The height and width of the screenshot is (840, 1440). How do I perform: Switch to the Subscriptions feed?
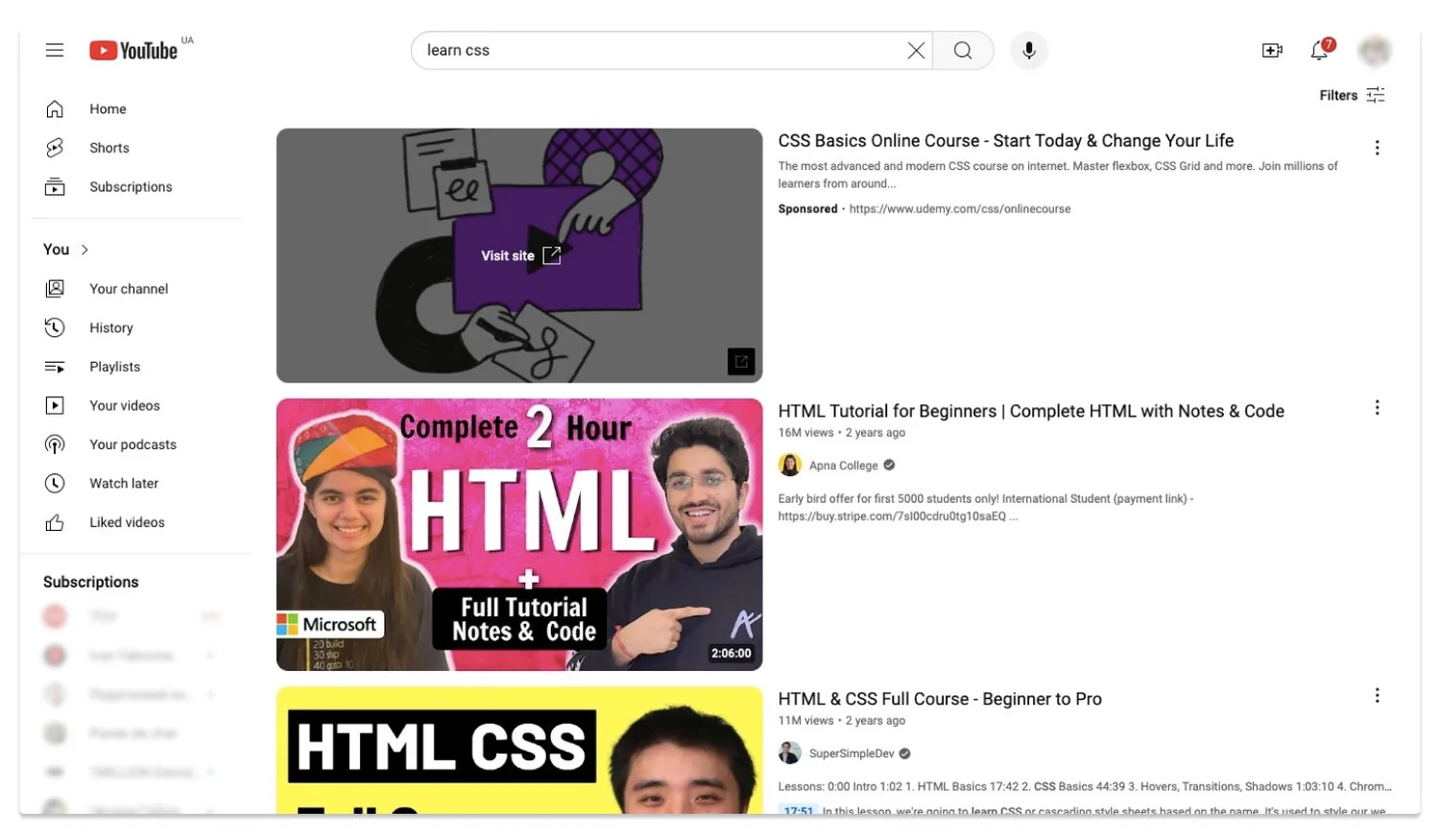click(131, 186)
